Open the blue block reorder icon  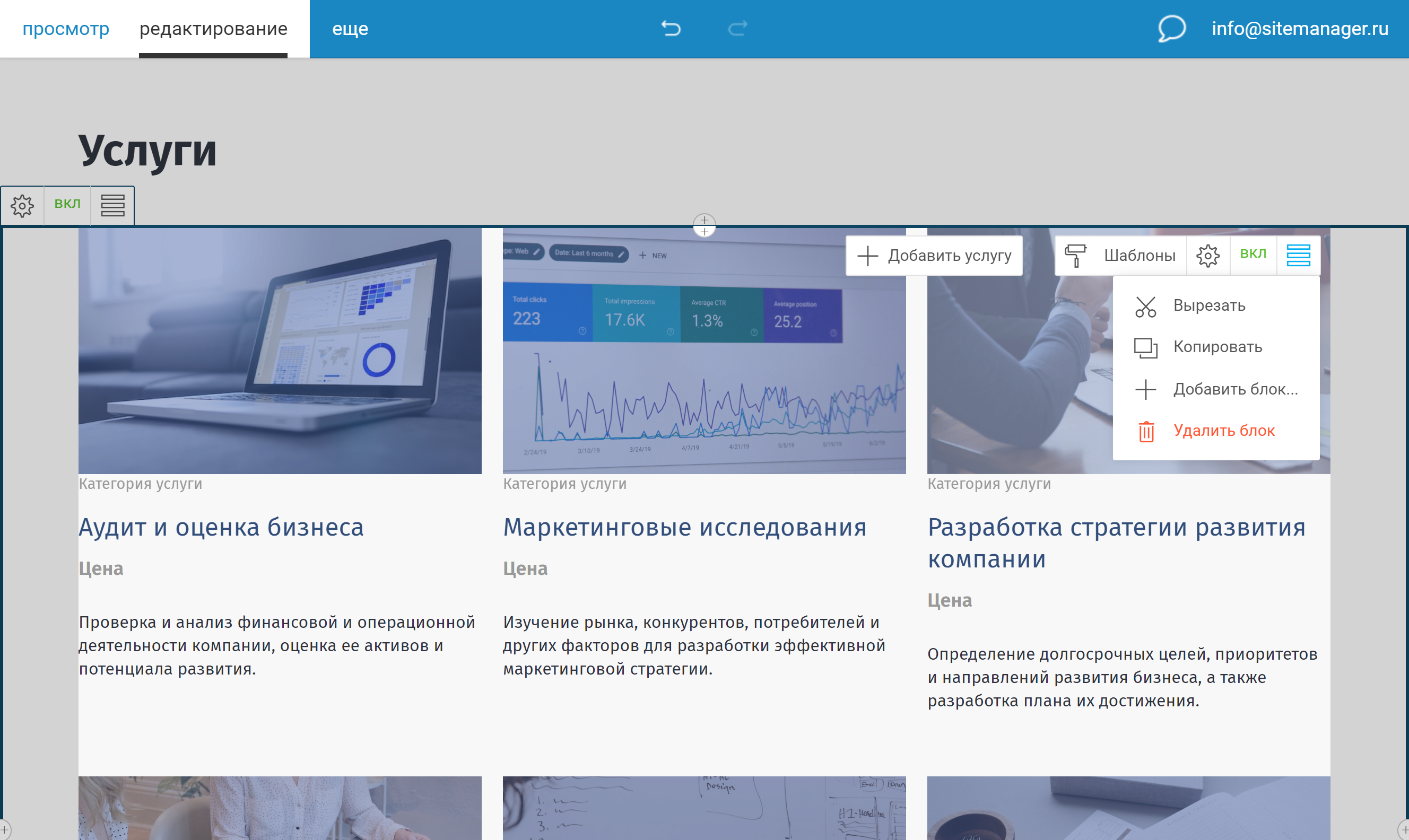click(1298, 255)
